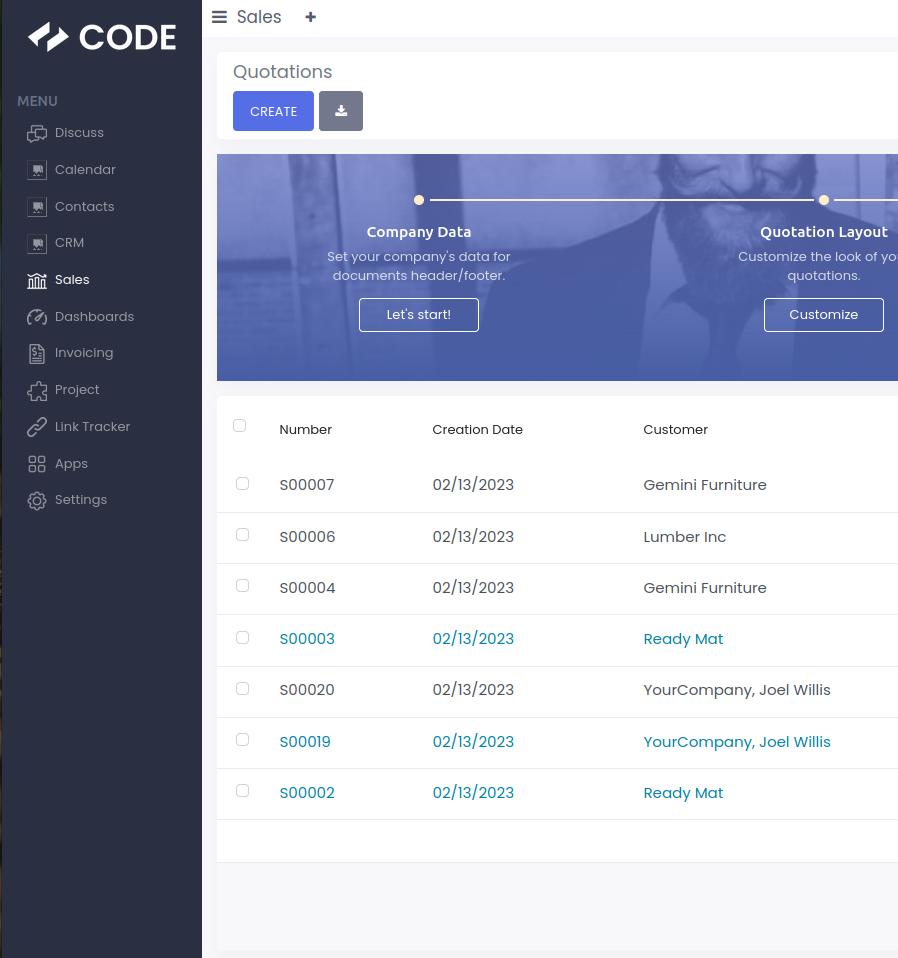
Task: Open the Project puzzle piece icon
Action: coord(37,390)
